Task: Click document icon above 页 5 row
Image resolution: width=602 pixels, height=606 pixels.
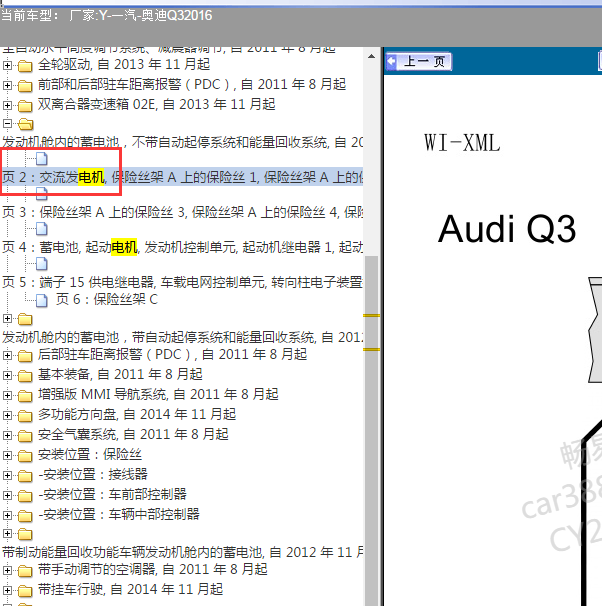Action: click(x=42, y=264)
